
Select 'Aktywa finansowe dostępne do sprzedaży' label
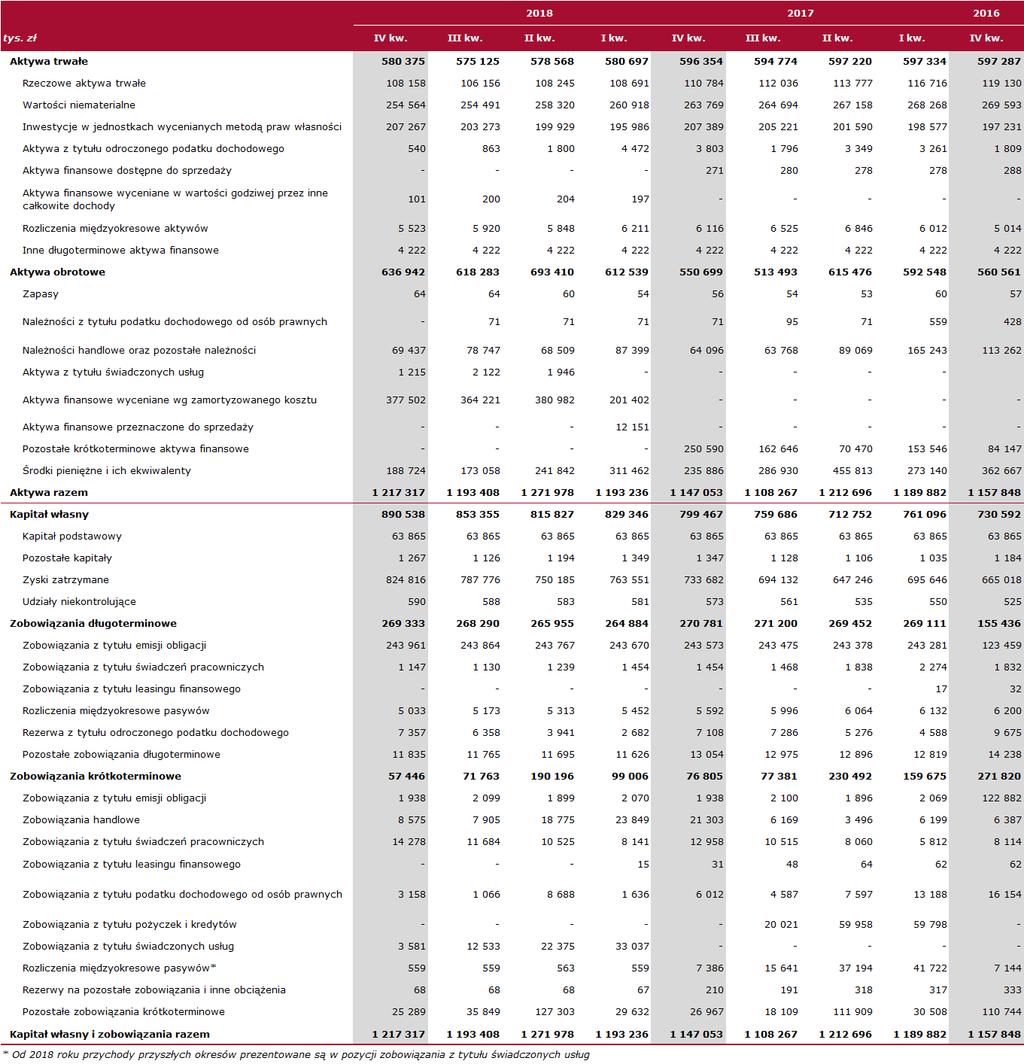127,170
